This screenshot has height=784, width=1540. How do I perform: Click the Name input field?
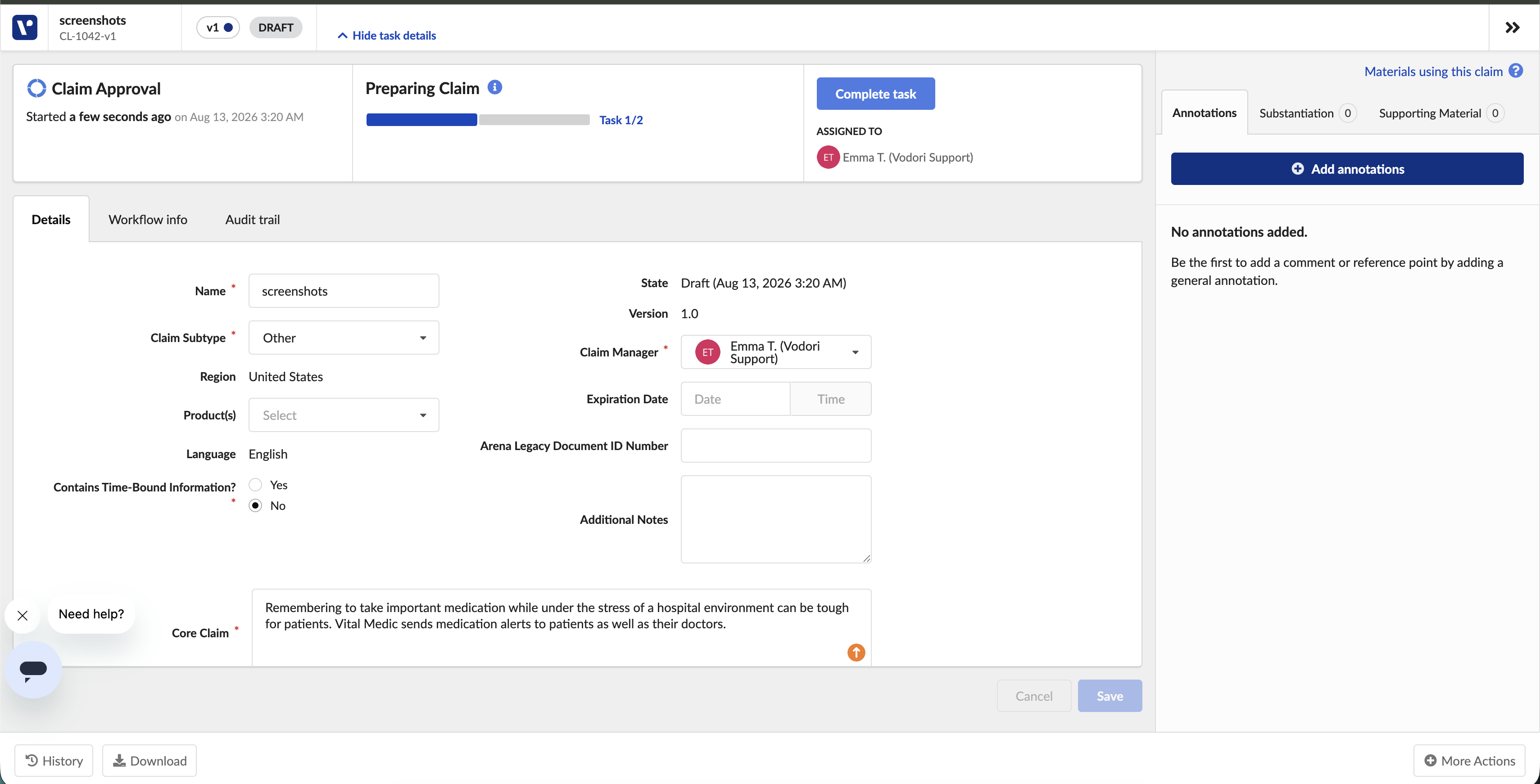(x=344, y=291)
